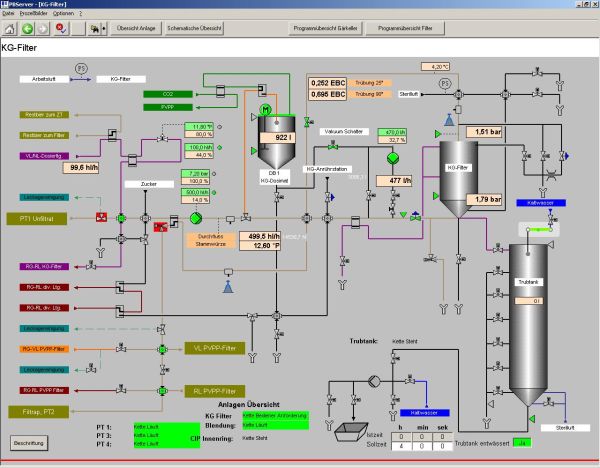This screenshot has width=600, height=468.
Task: Open the Datei menu
Action: (9, 15)
